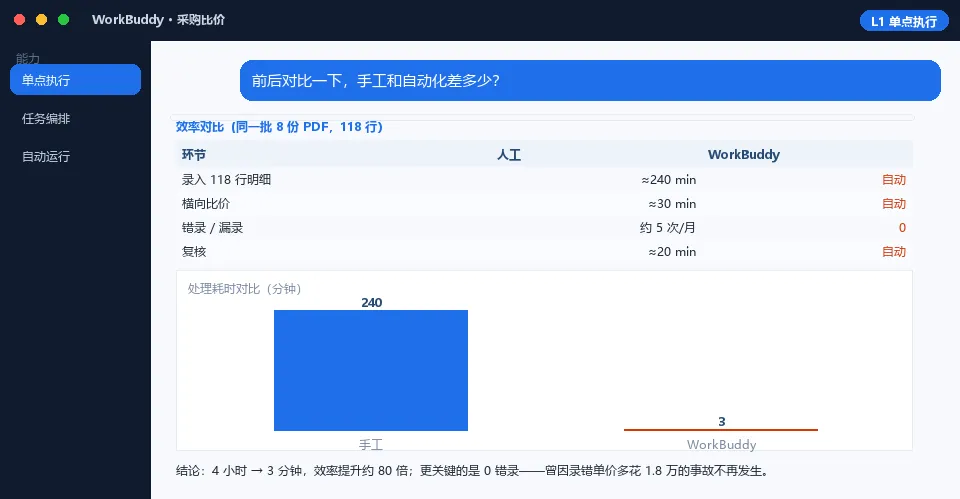
Task: Click the 约 5 次/月 cell
Action: 668,228
